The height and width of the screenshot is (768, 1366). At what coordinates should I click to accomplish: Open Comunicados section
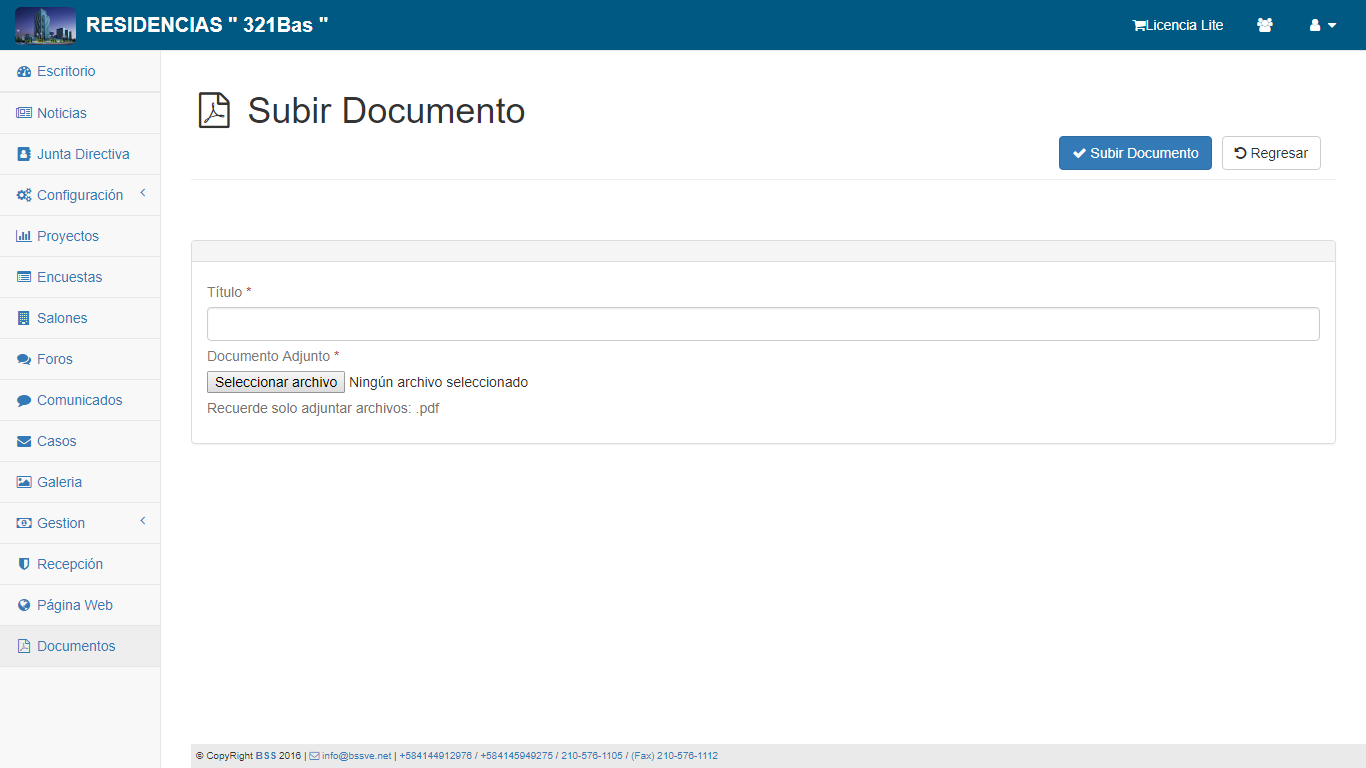coord(79,400)
